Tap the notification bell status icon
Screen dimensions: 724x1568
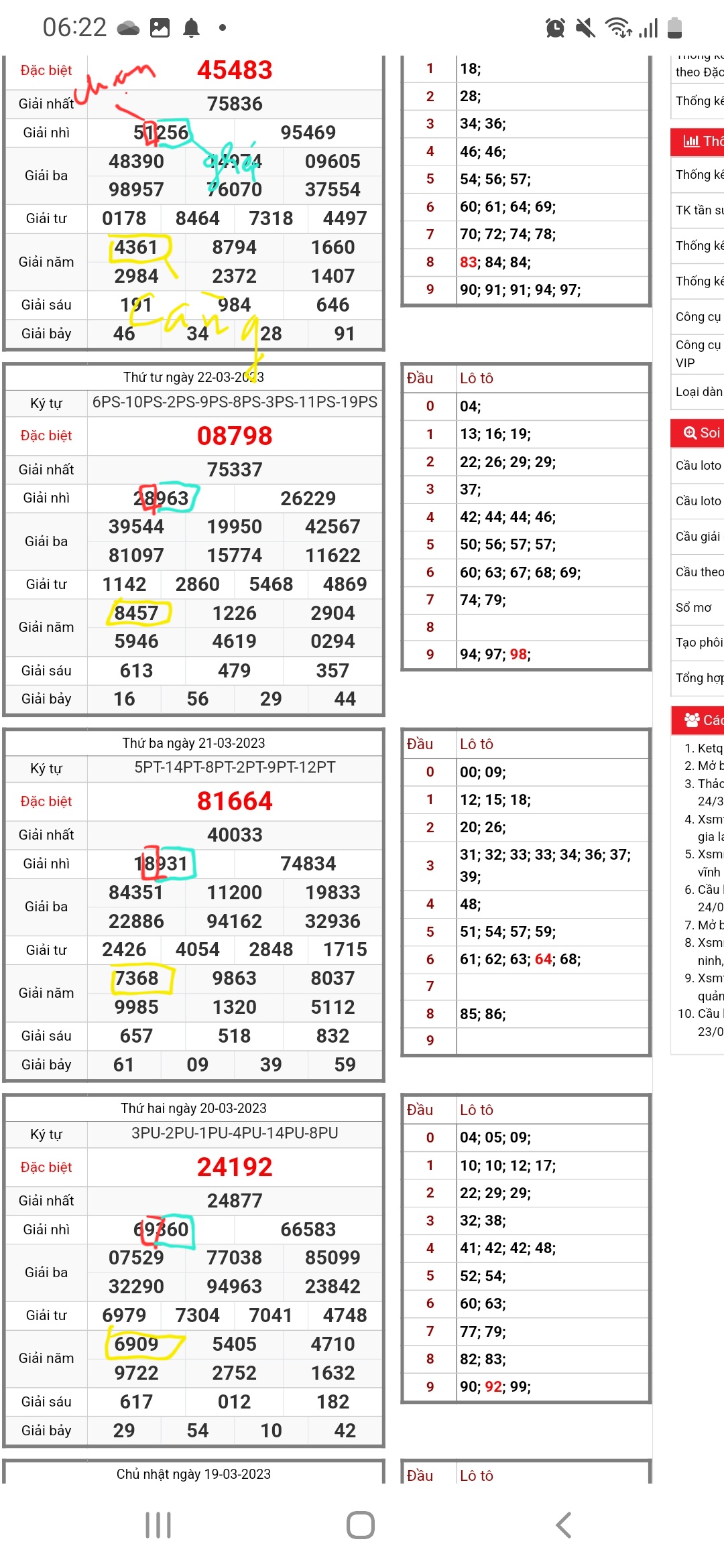(192, 28)
